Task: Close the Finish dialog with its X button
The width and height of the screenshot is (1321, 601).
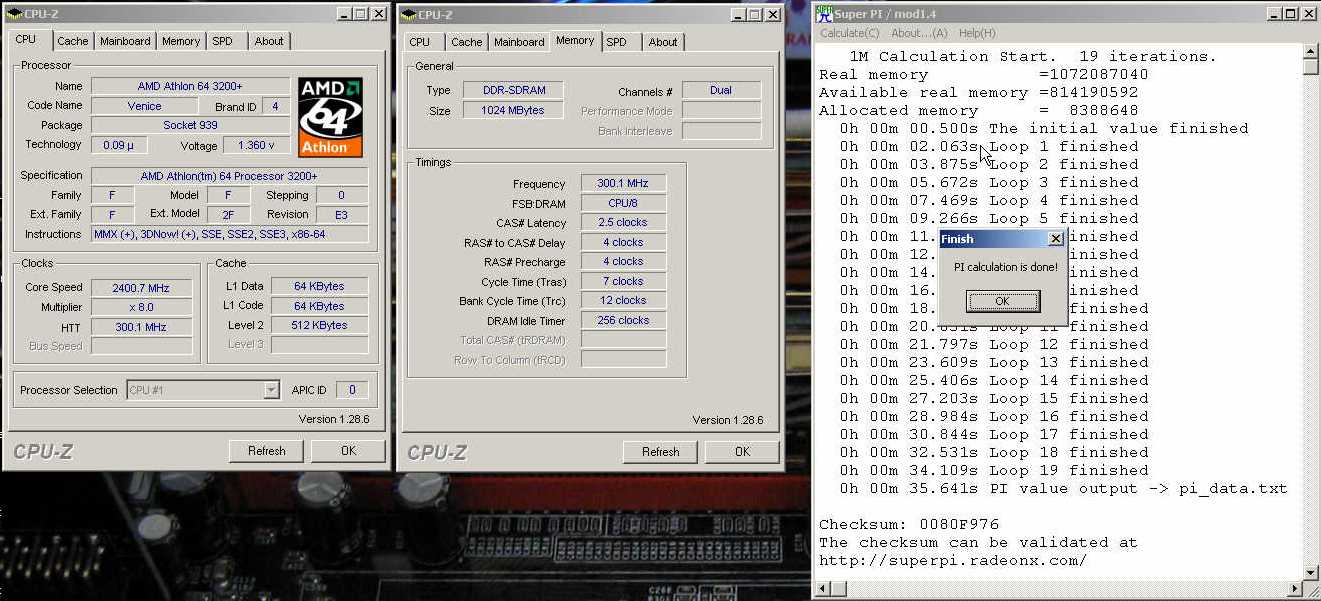Action: [x=1055, y=239]
